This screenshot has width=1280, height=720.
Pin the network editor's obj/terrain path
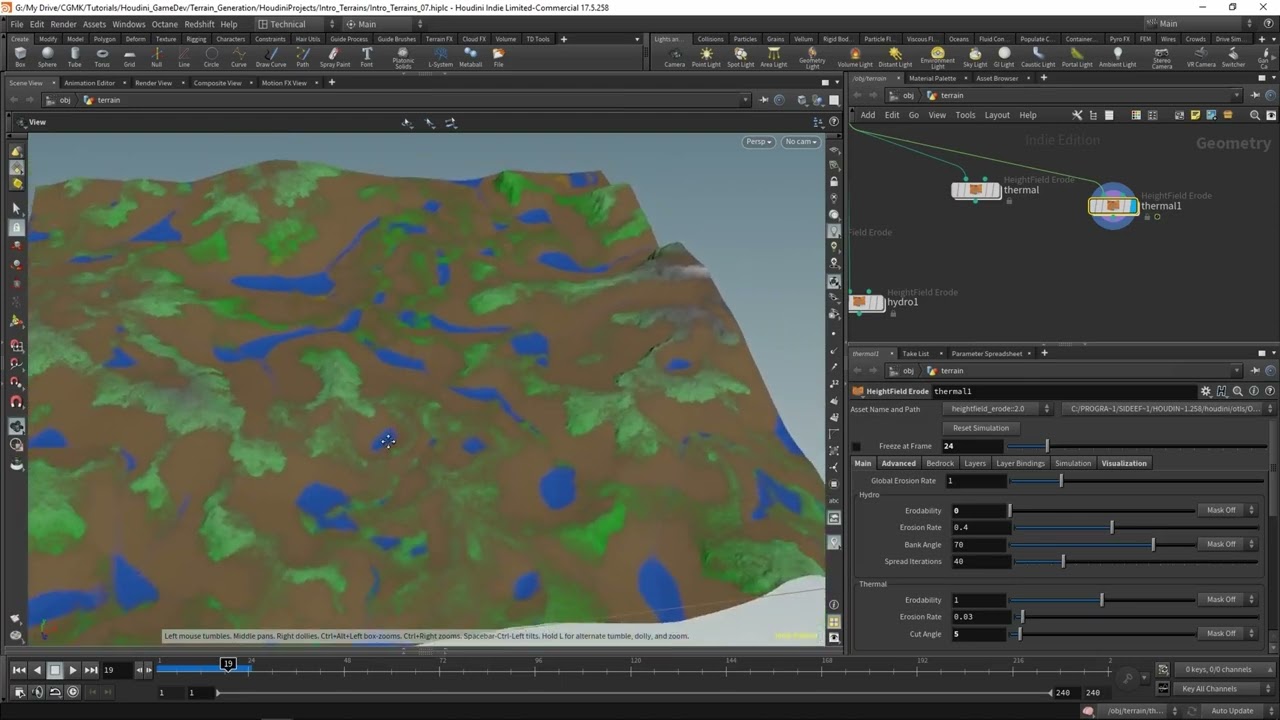tap(1255, 96)
